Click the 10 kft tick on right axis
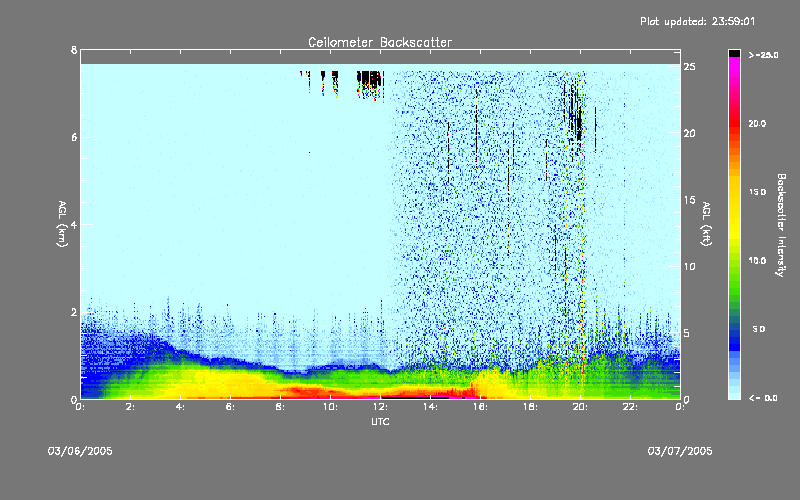The width and height of the screenshot is (800, 500). [x=690, y=266]
